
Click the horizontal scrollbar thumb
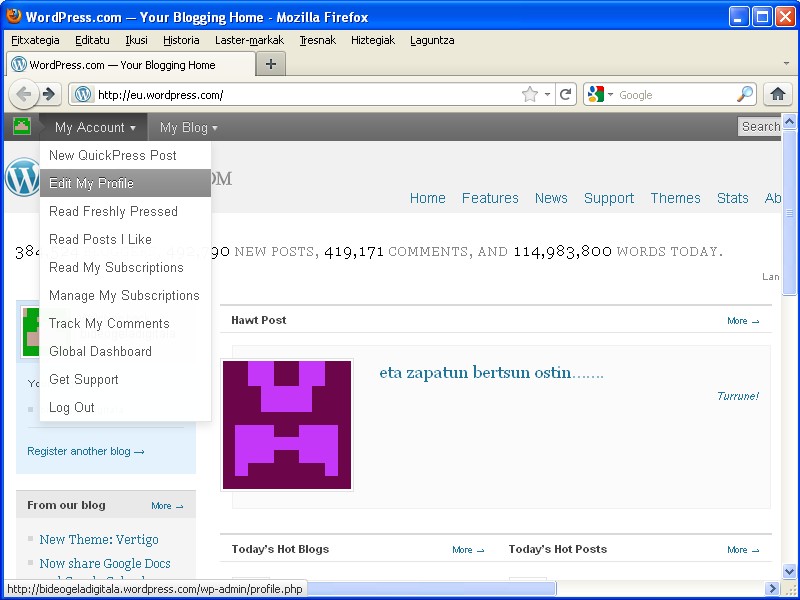point(432,588)
